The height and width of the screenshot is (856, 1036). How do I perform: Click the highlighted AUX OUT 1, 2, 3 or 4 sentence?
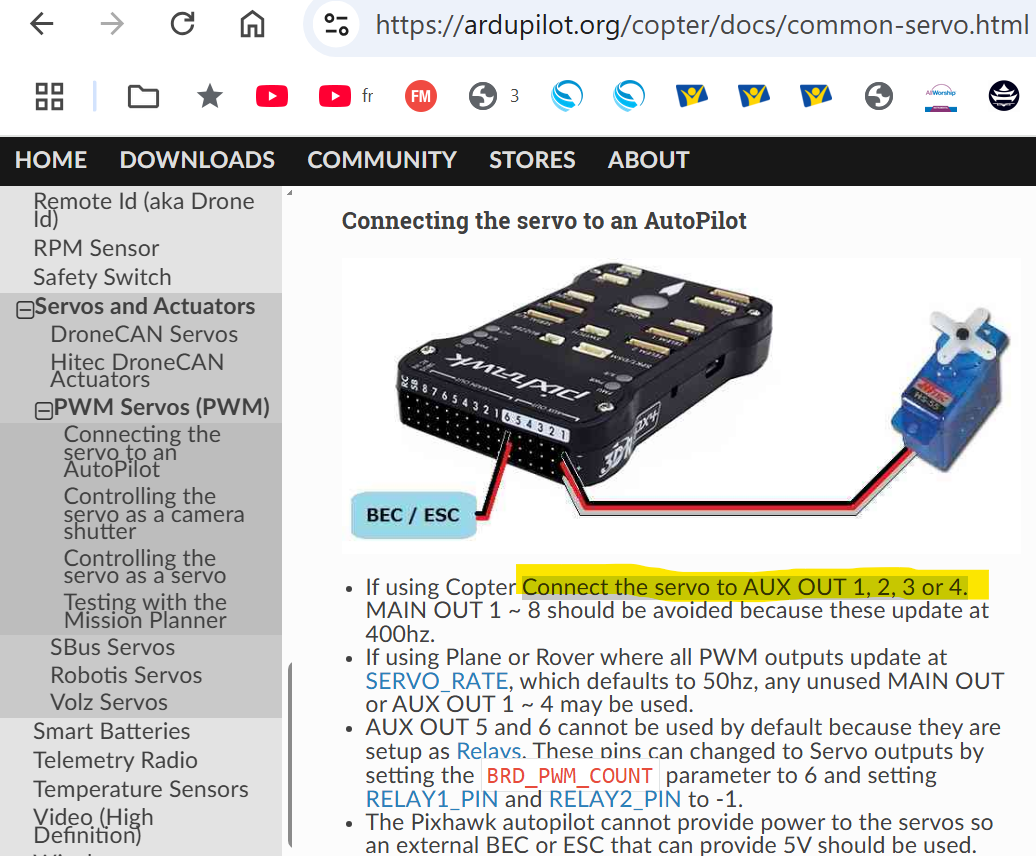(x=745, y=587)
